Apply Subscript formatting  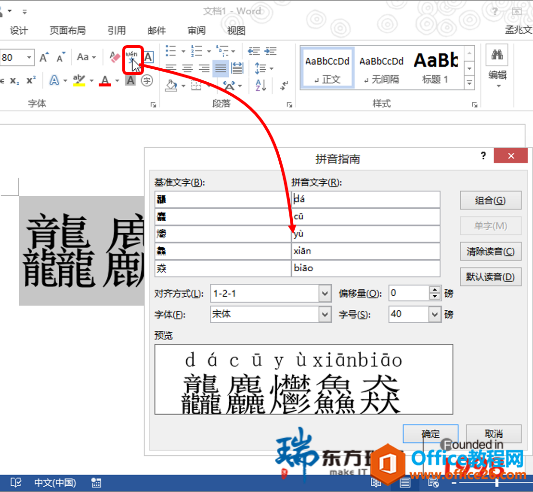point(15,81)
